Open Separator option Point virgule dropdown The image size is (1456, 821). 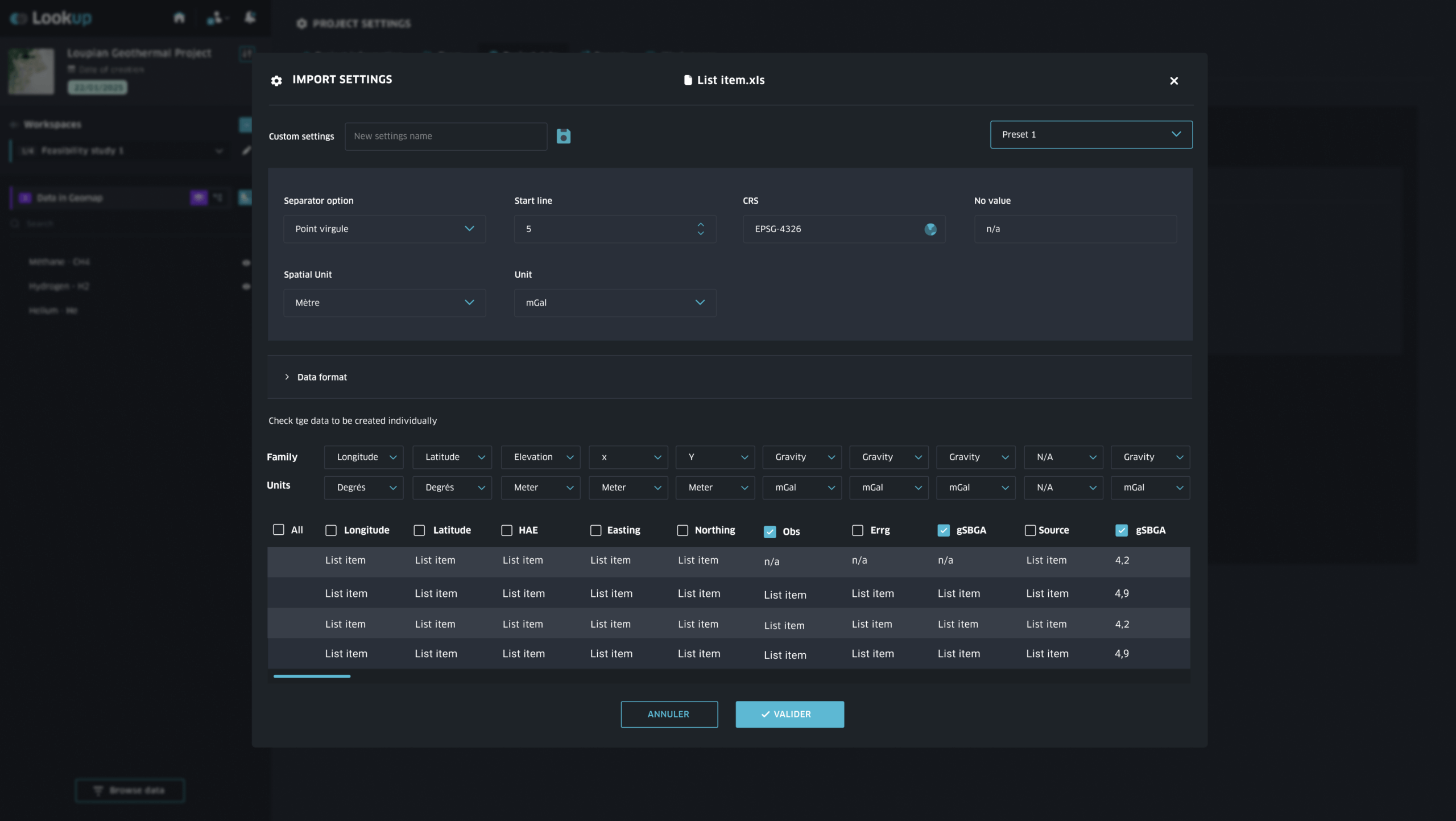click(x=384, y=229)
